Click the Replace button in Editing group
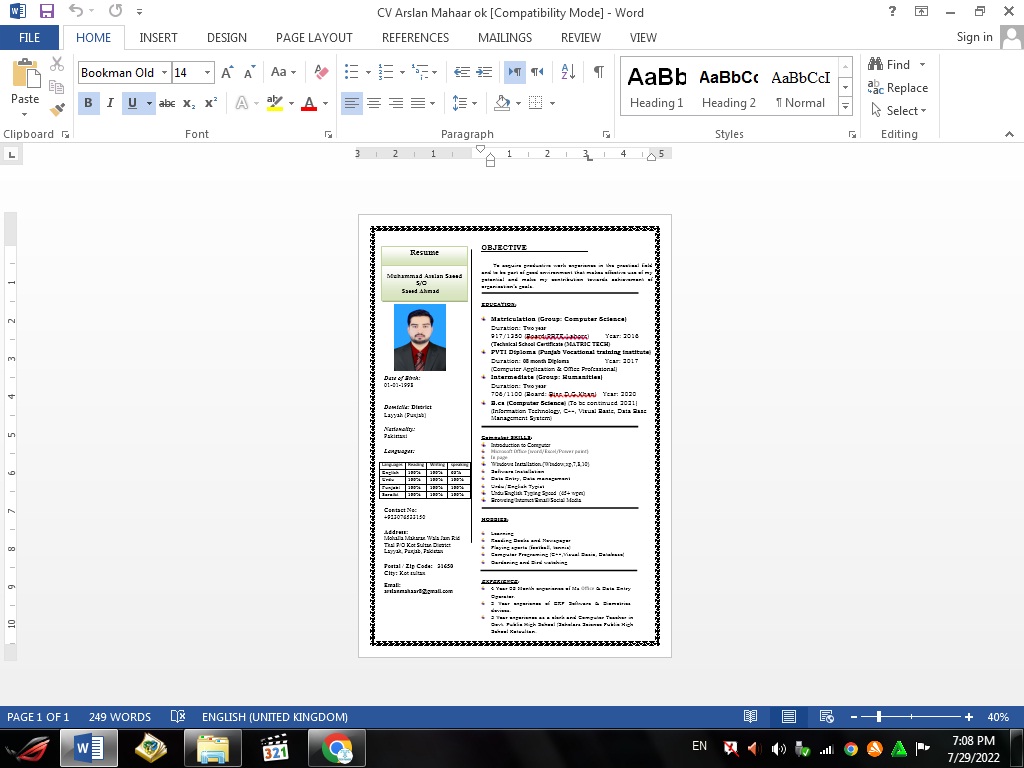Image resolution: width=1024 pixels, height=768 pixels. pos(897,88)
